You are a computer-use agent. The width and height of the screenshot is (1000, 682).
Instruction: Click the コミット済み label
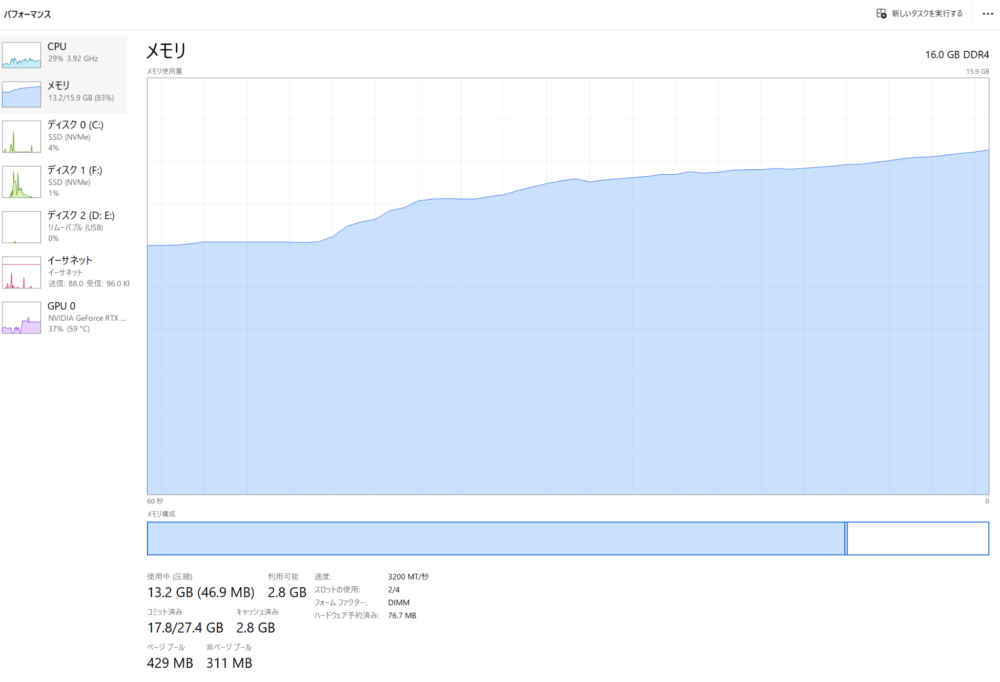165,612
